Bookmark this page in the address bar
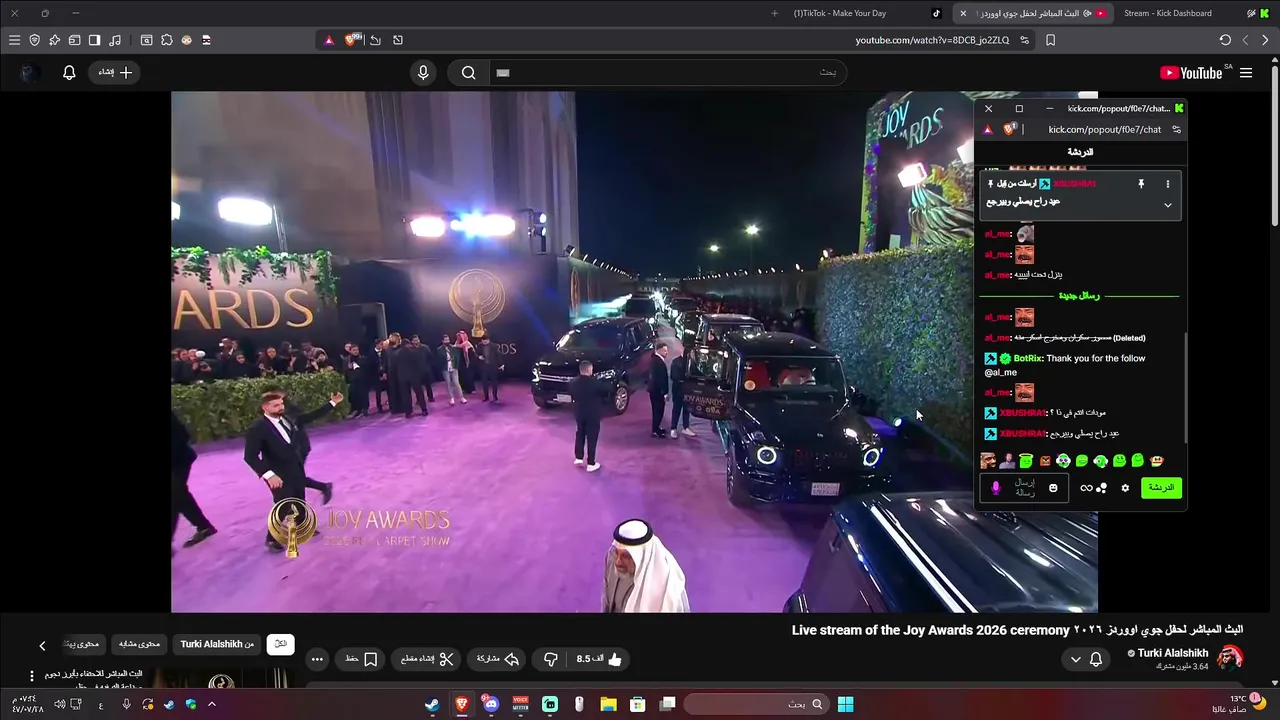 1050,40
